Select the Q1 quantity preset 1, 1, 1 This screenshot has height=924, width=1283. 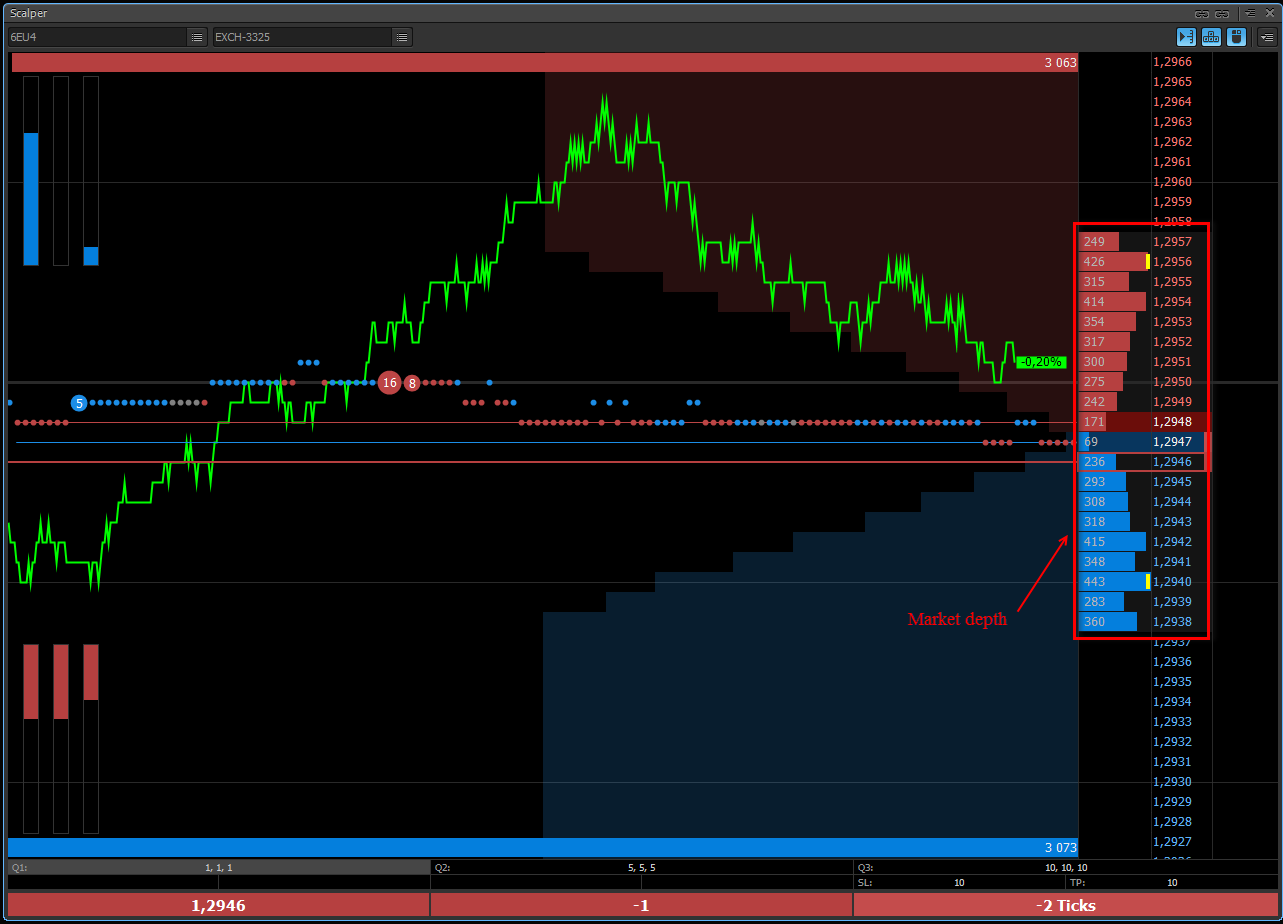coord(218,868)
